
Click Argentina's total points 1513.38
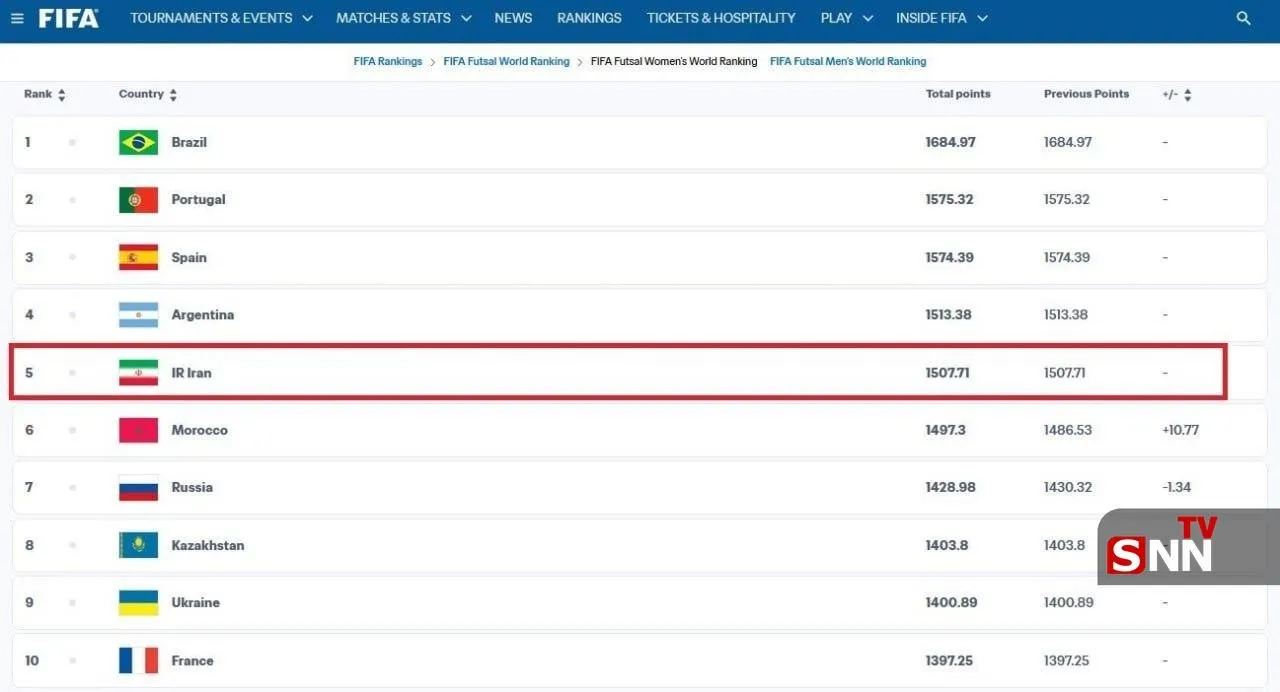pos(949,315)
